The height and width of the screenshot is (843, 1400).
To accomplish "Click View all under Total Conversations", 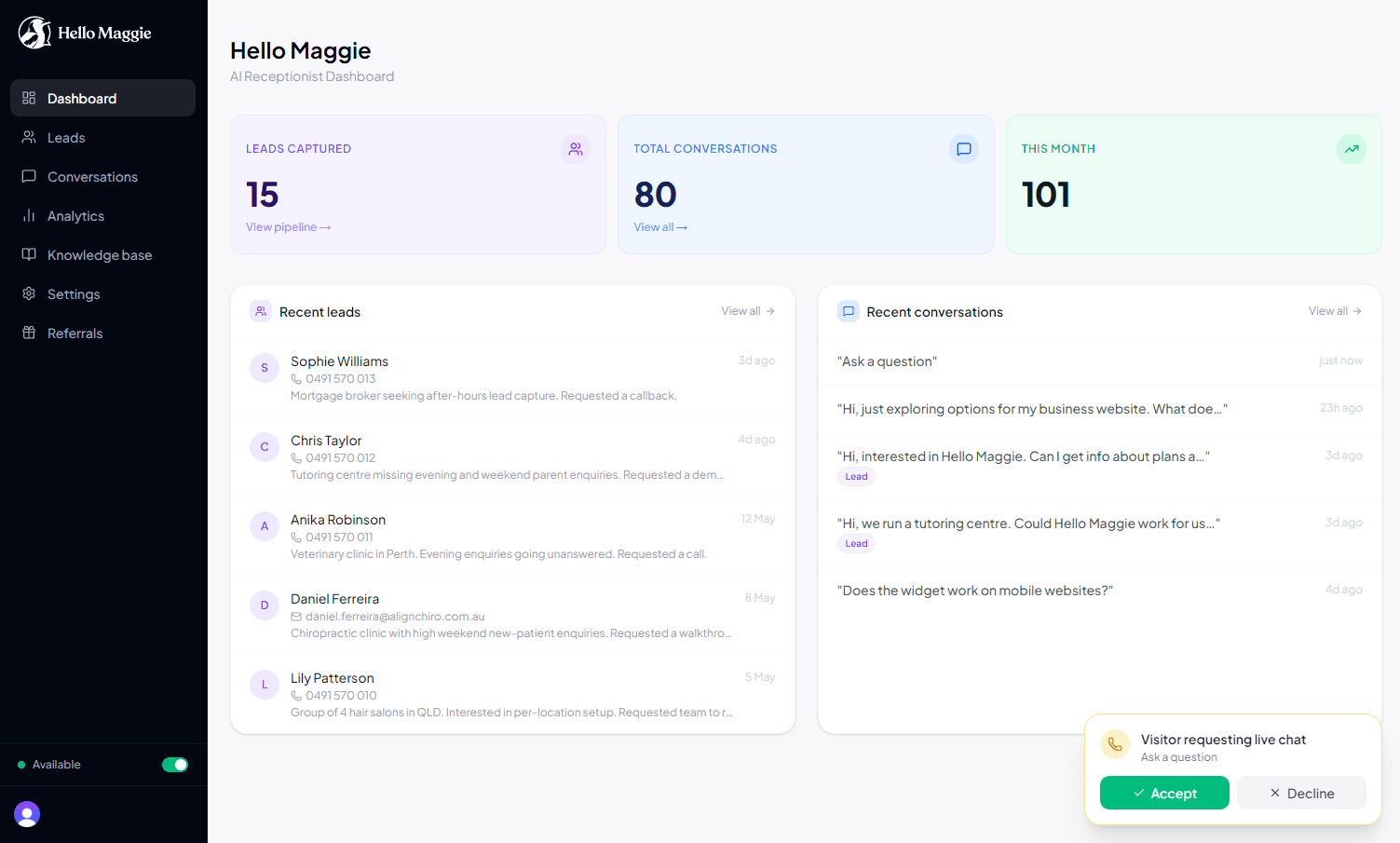I will coord(660,227).
